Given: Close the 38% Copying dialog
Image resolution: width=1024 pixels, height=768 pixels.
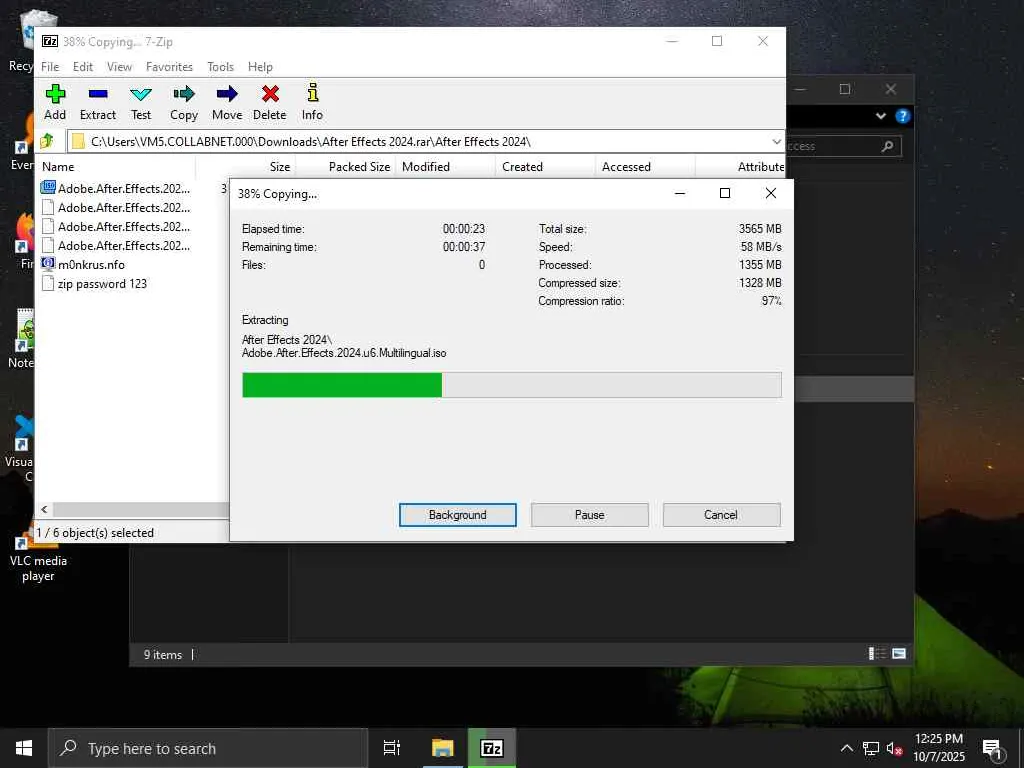Looking at the screenshot, I should coord(771,193).
